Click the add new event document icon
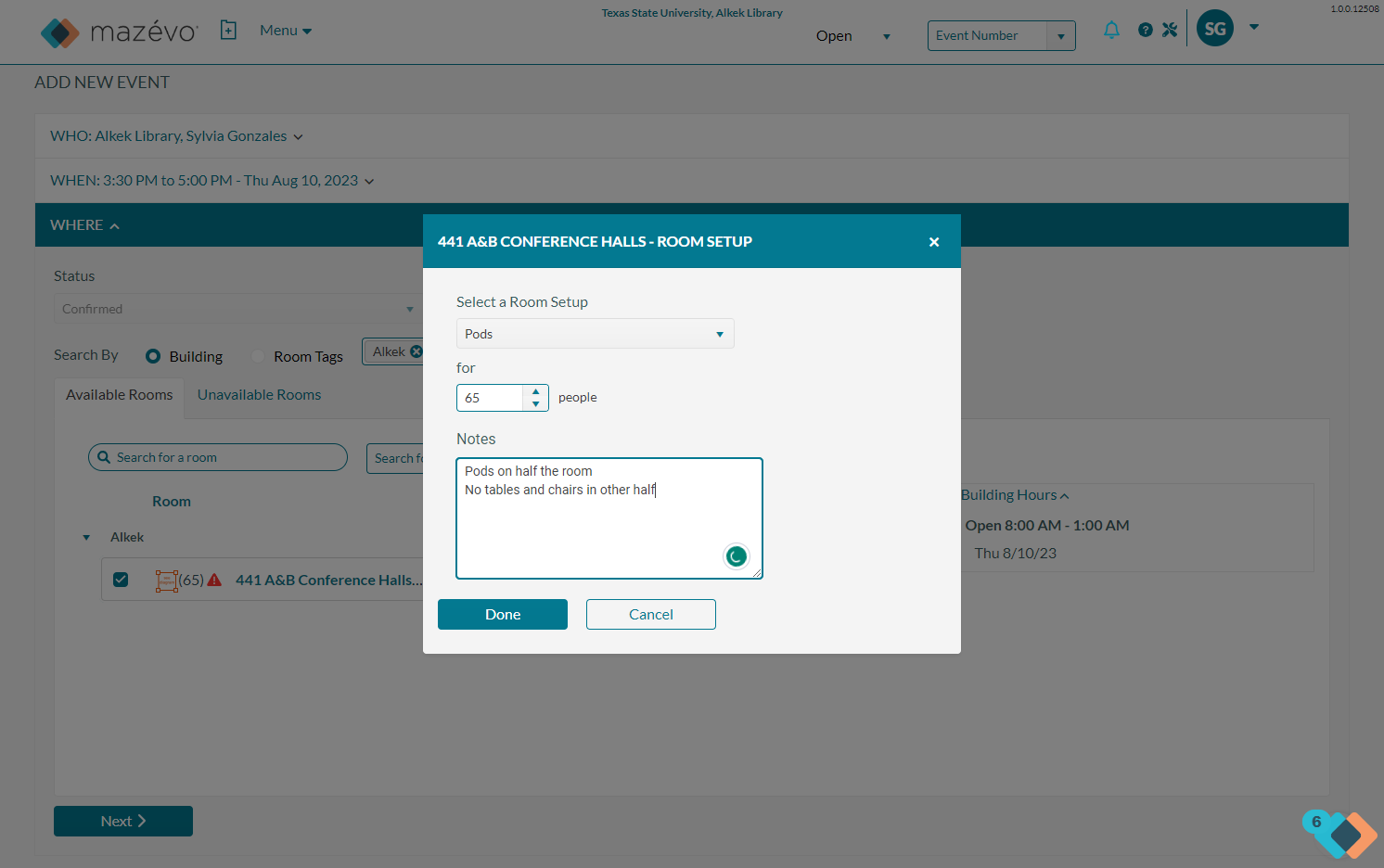The height and width of the screenshot is (868, 1384). (228, 31)
